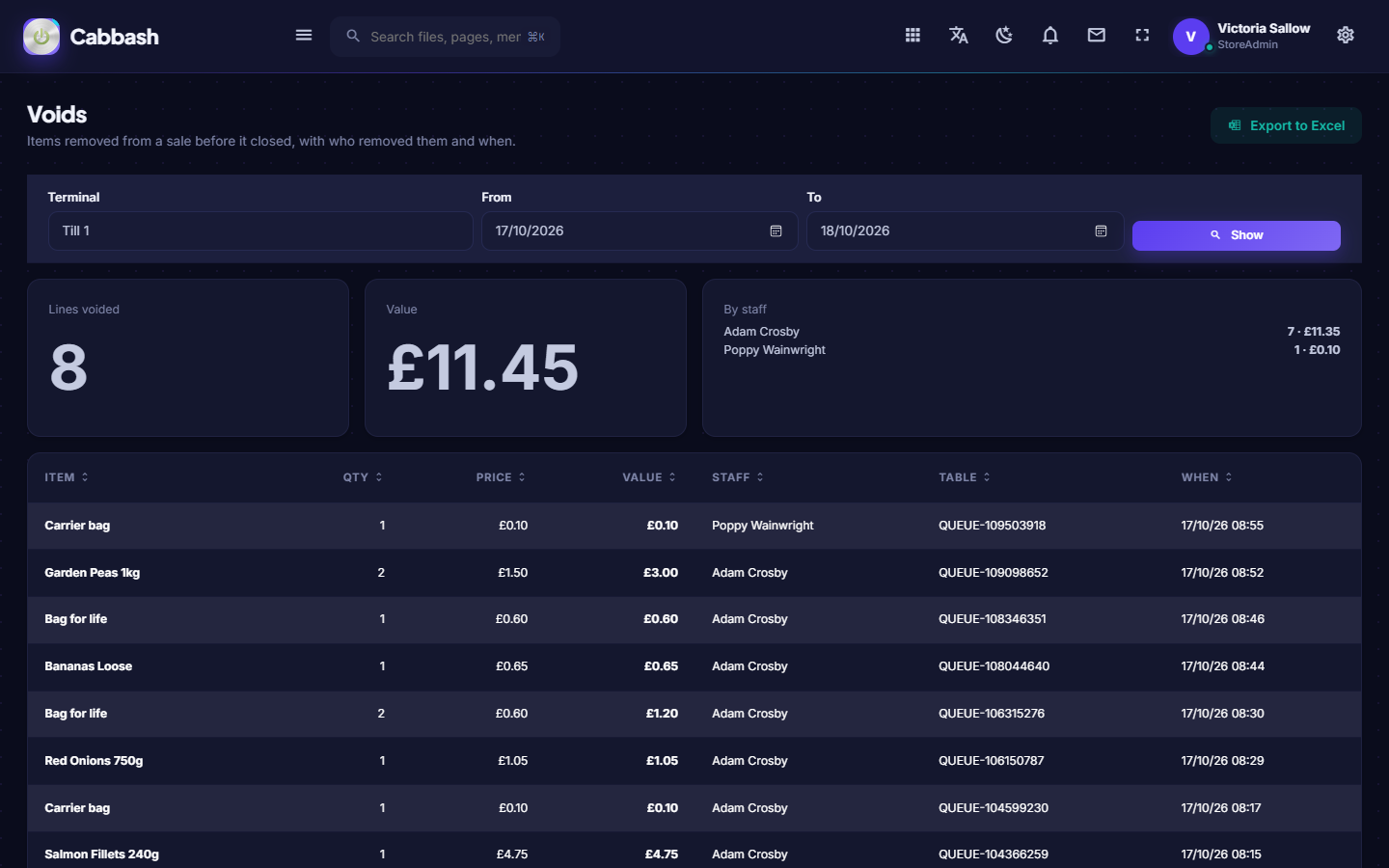Click table reference QUEUE-108346351
Viewport: 1389px width, 868px height.
993,619
